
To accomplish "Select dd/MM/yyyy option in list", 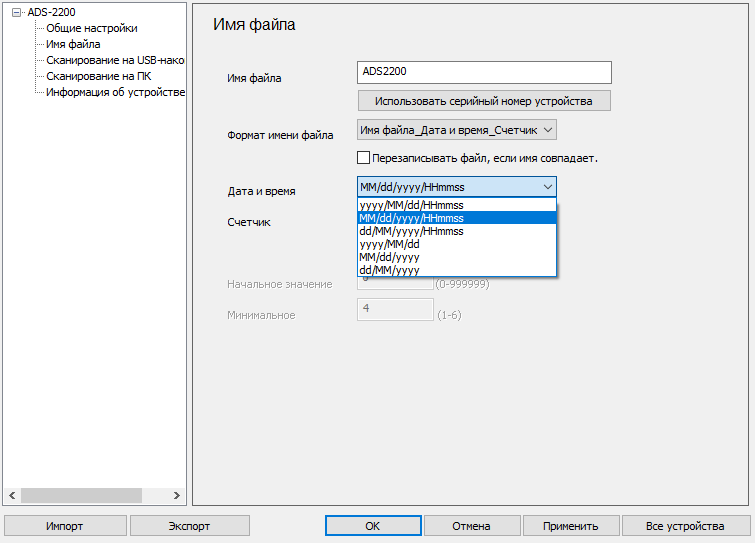I will coord(389,270).
